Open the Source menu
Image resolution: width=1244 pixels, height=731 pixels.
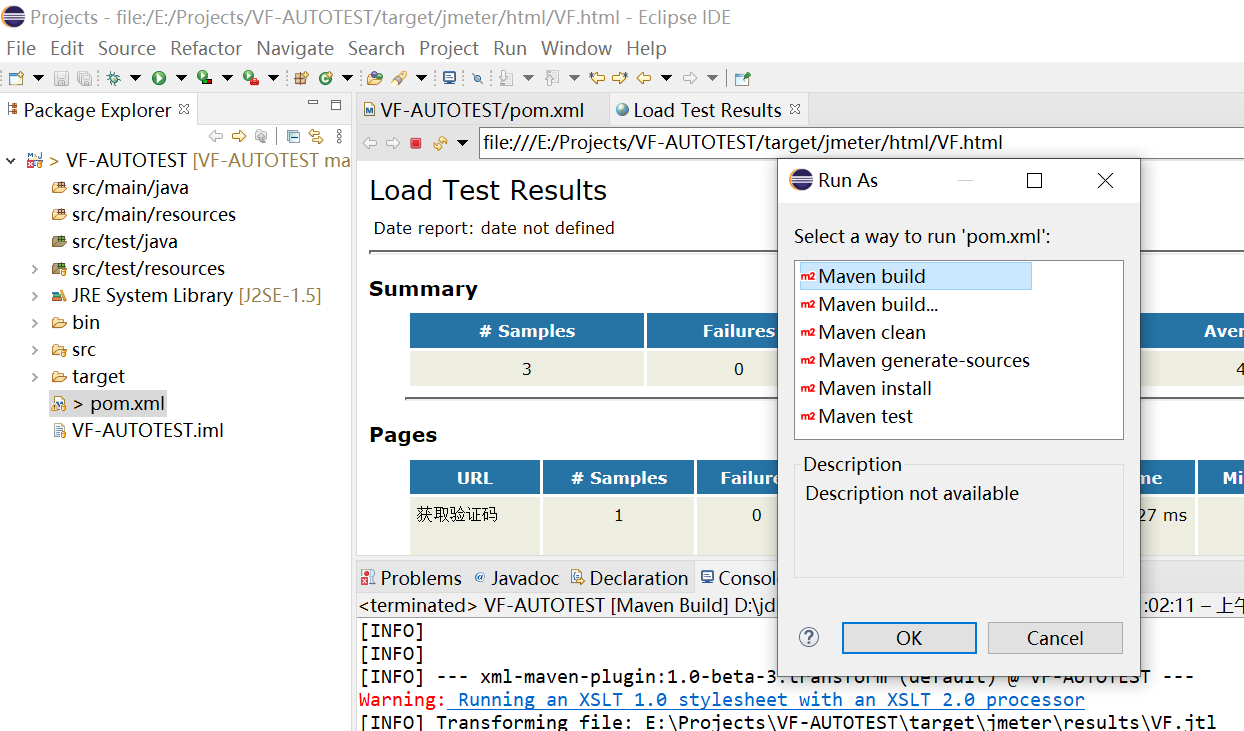pyautogui.click(x=127, y=48)
